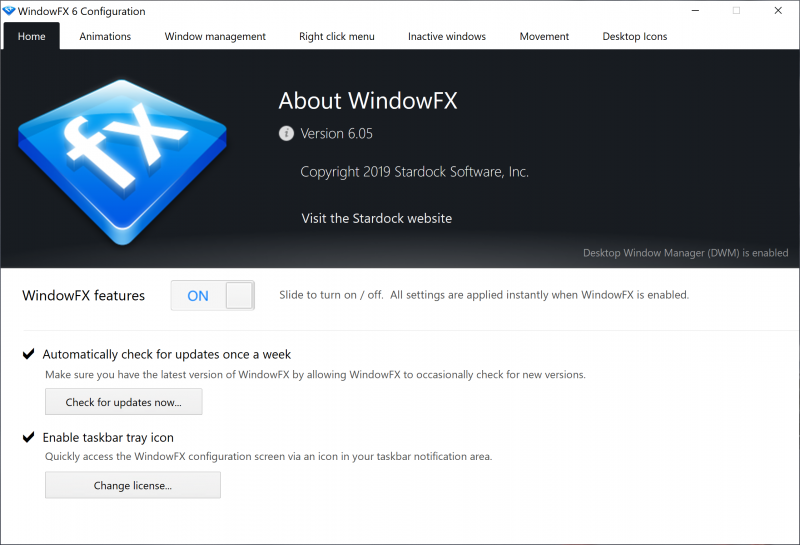Click the About WindowFX heading
This screenshot has width=800, height=545.
(x=368, y=101)
